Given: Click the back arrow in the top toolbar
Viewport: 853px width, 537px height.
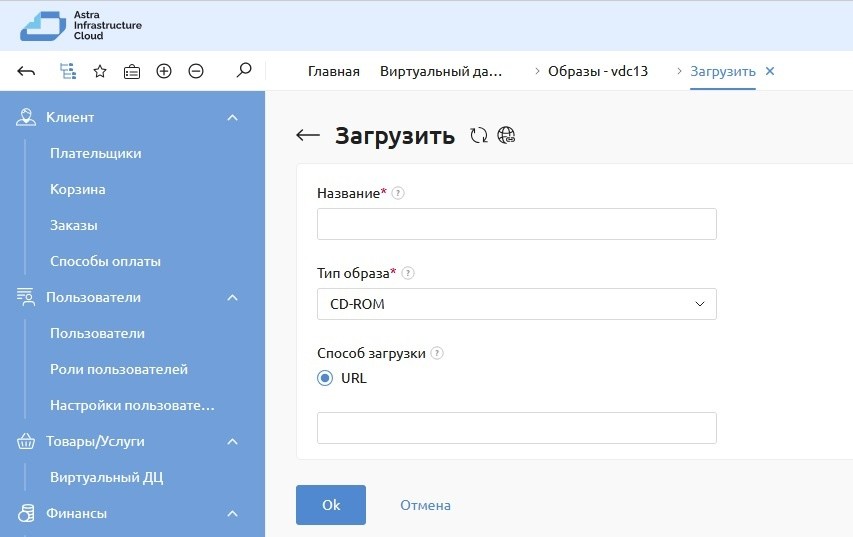Looking at the screenshot, I should pyautogui.click(x=27, y=71).
